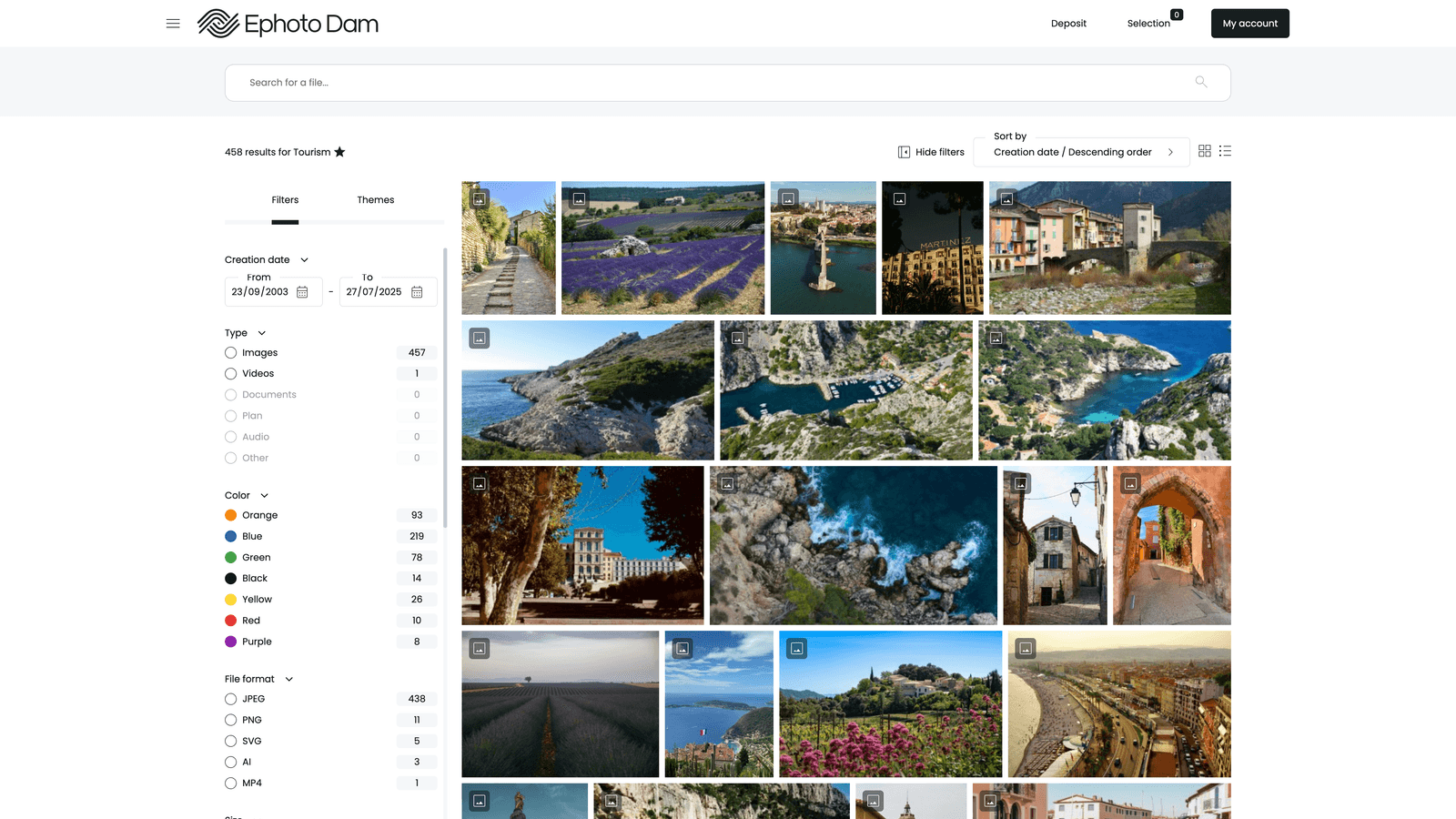Click the My account button
The image size is (1456, 819).
pyautogui.click(x=1250, y=24)
